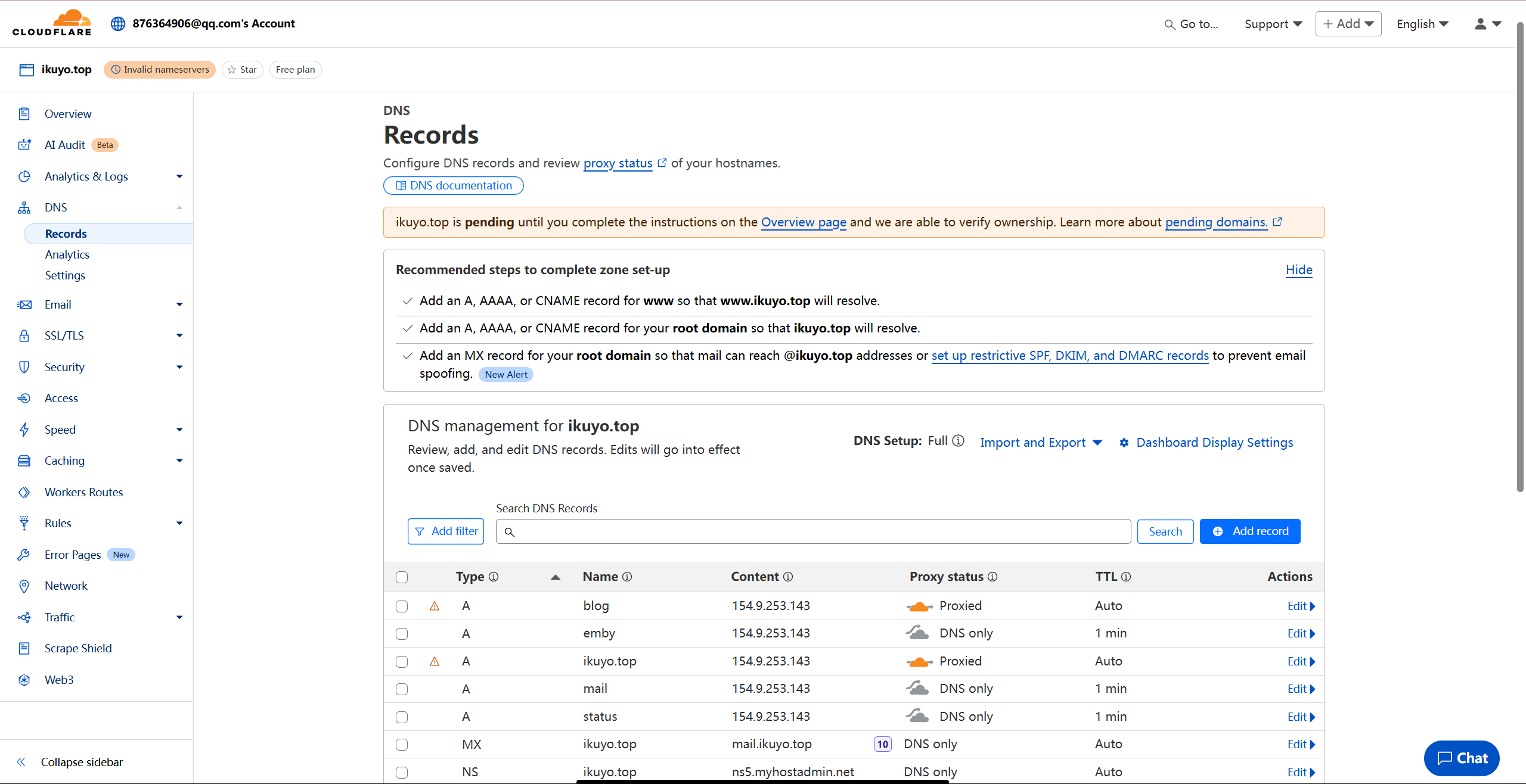Click the page vertical scrollbar
Screen dimensions: 1526x784
click(1520, 256)
